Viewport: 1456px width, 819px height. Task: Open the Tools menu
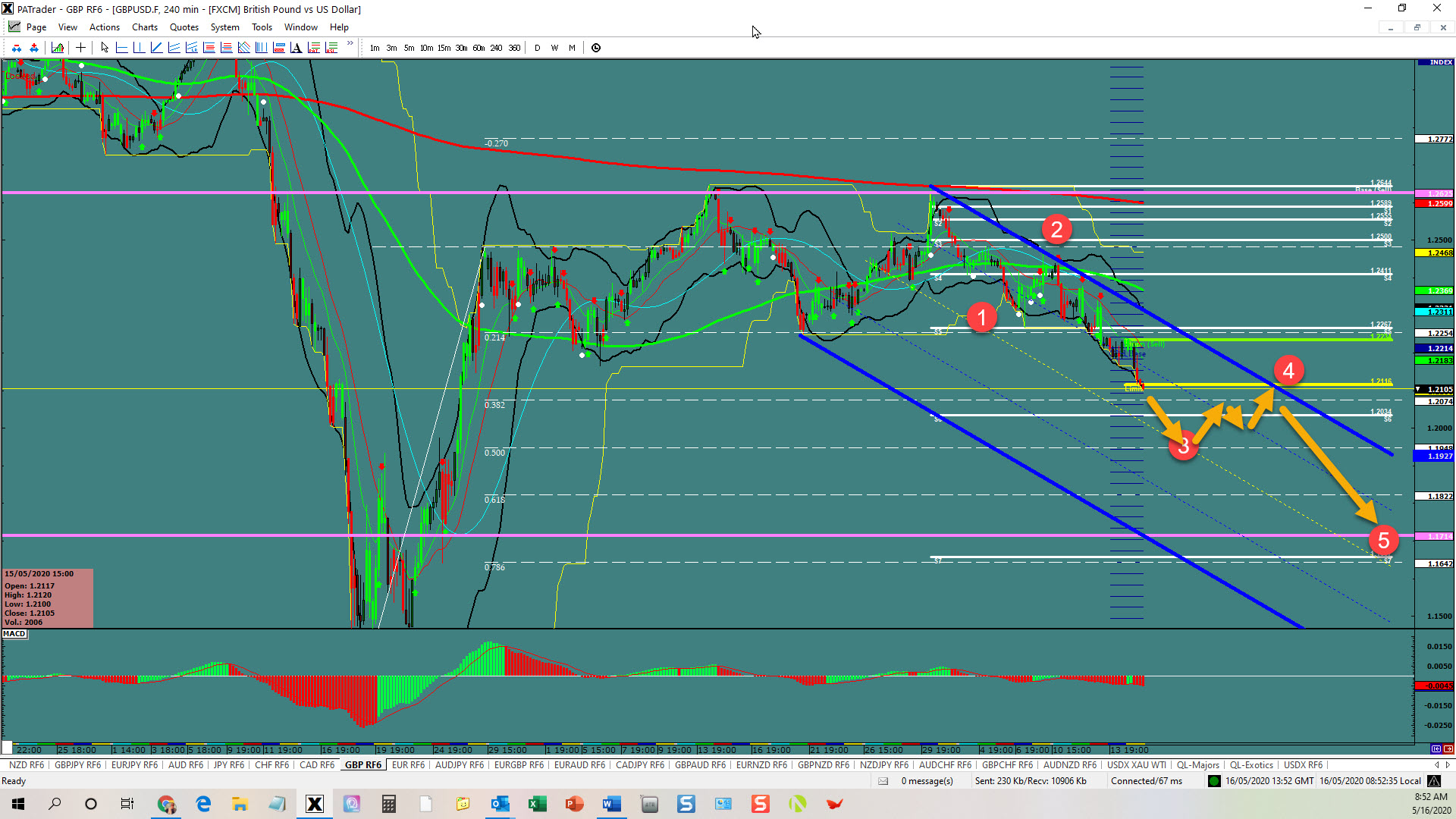click(x=262, y=27)
